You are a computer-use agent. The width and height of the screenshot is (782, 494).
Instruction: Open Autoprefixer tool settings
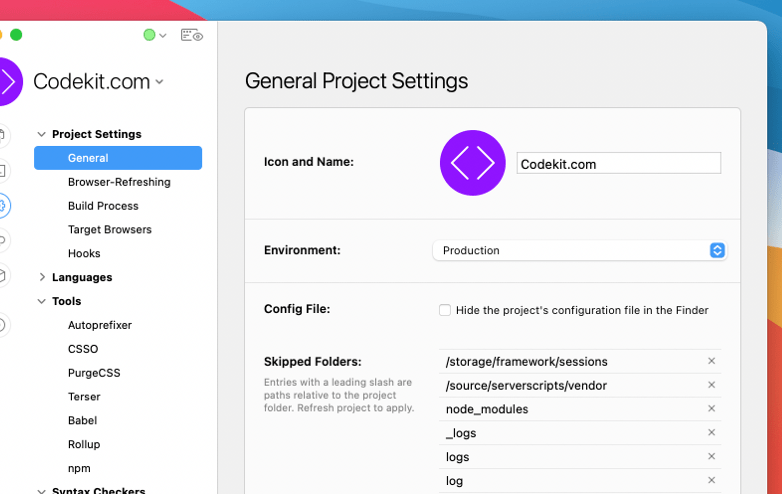[x=100, y=325]
